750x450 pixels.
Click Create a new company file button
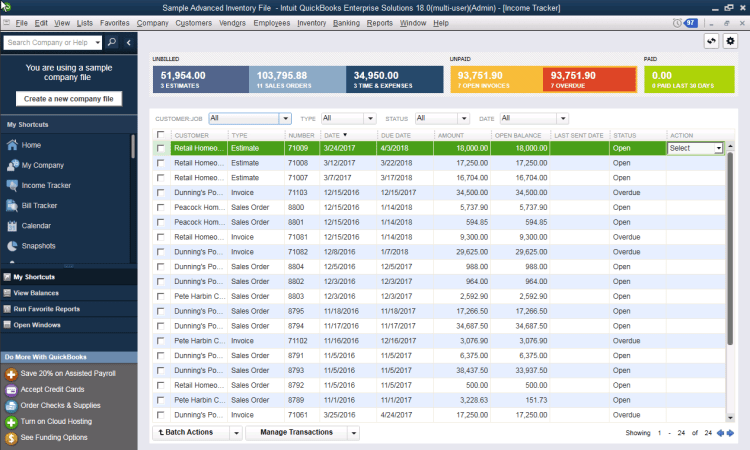(x=69, y=98)
